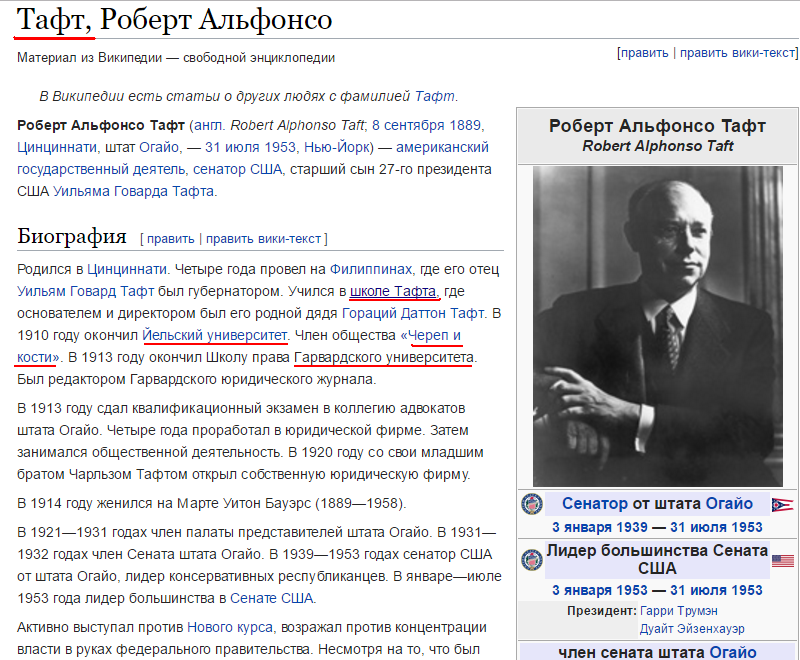Click 'править вики-текст' next to Биография heading

[x=263, y=239]
